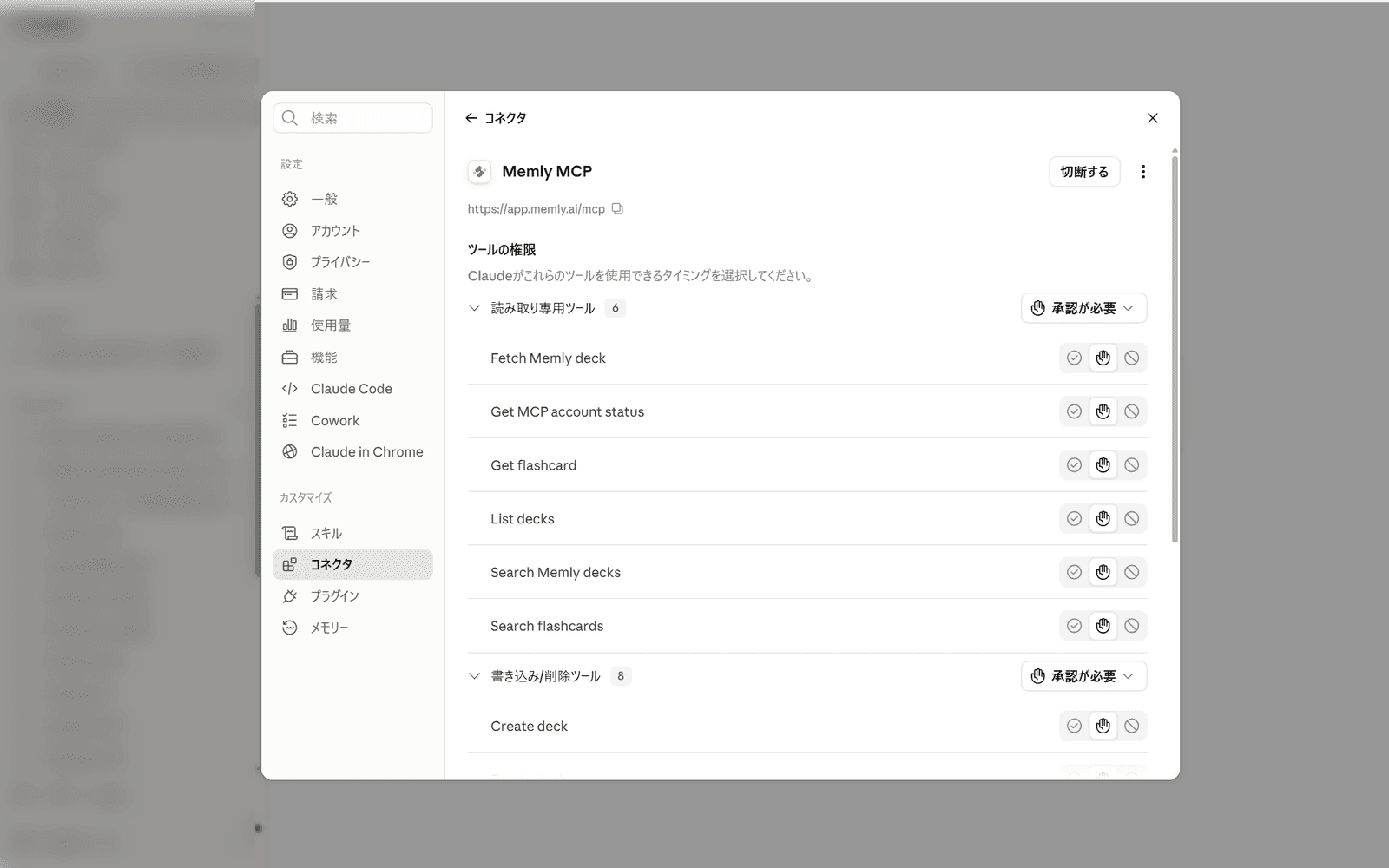Open 承認が必要 dropdown for 読み取り専用ツール
The image size is (1389, 868).
1083,308
